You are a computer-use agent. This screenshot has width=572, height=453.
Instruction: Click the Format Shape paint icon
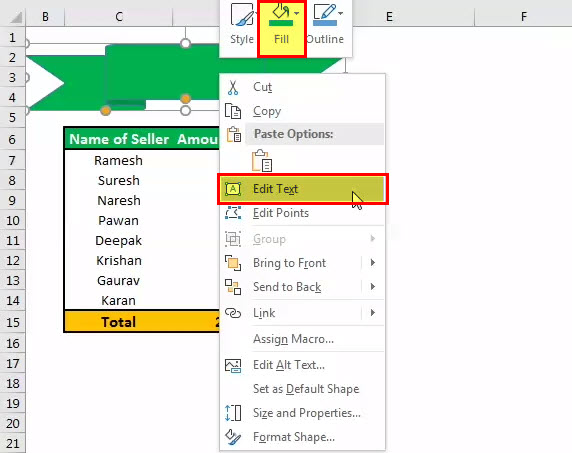tap(233, 437)
